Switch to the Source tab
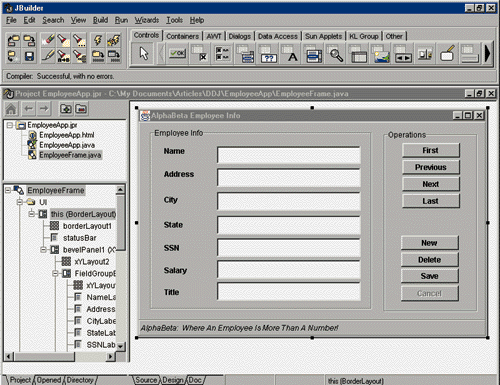This screenshot has width=500, height=385. 146,380
